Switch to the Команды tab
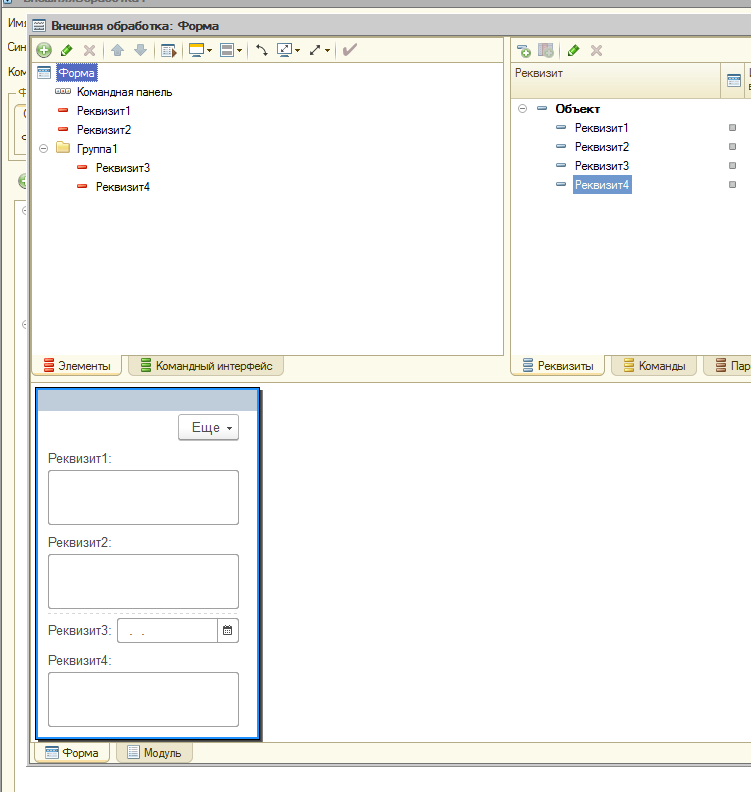 point(655,366)
